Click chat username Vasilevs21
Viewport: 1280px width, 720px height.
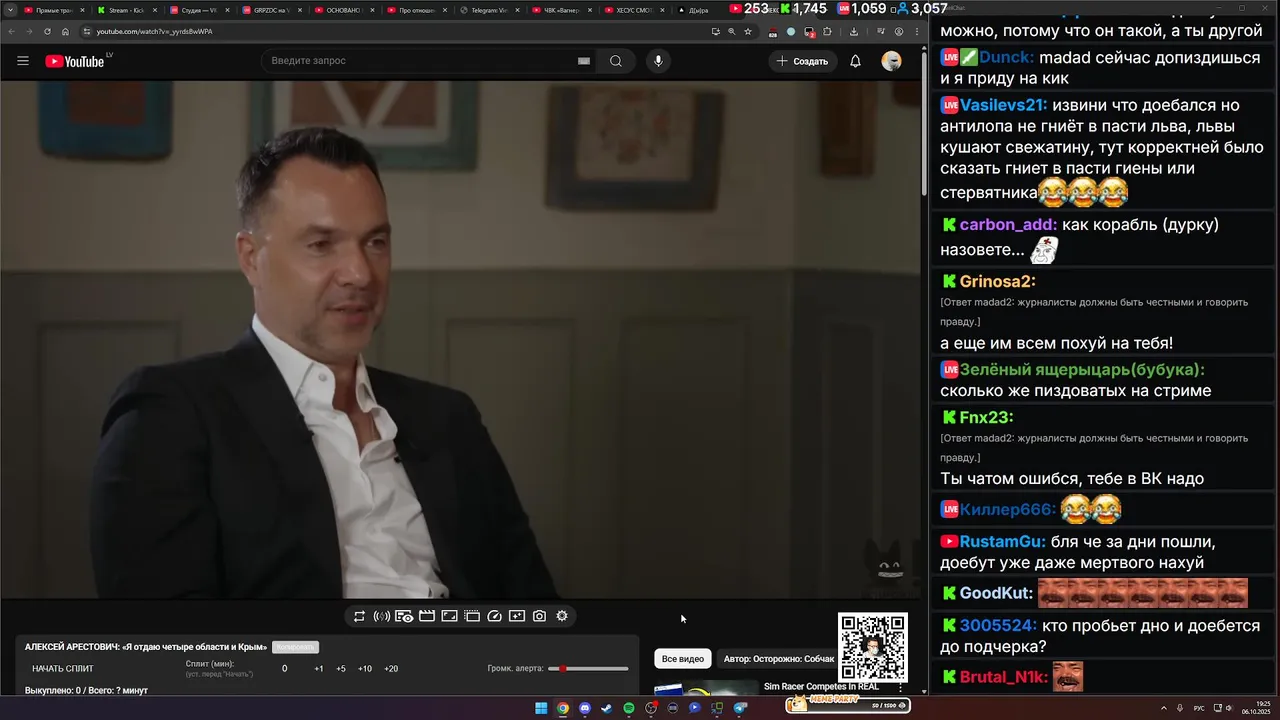point(1003,105)
